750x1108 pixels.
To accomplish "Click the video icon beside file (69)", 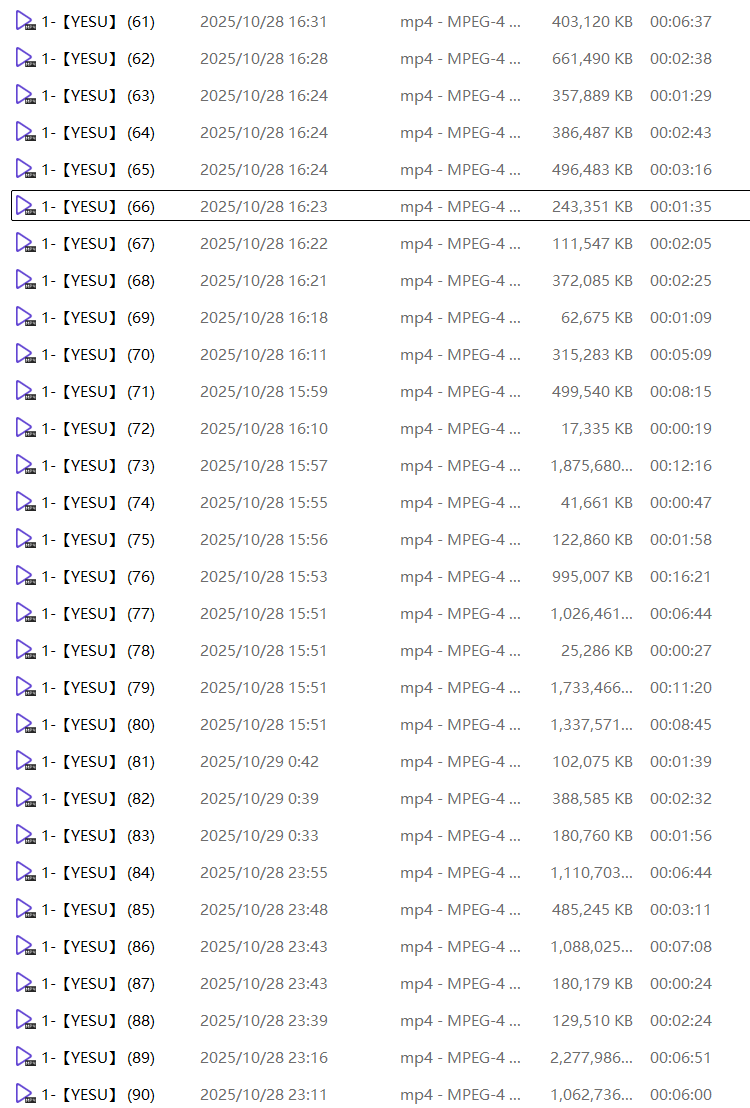I will (x=25, y=318).
